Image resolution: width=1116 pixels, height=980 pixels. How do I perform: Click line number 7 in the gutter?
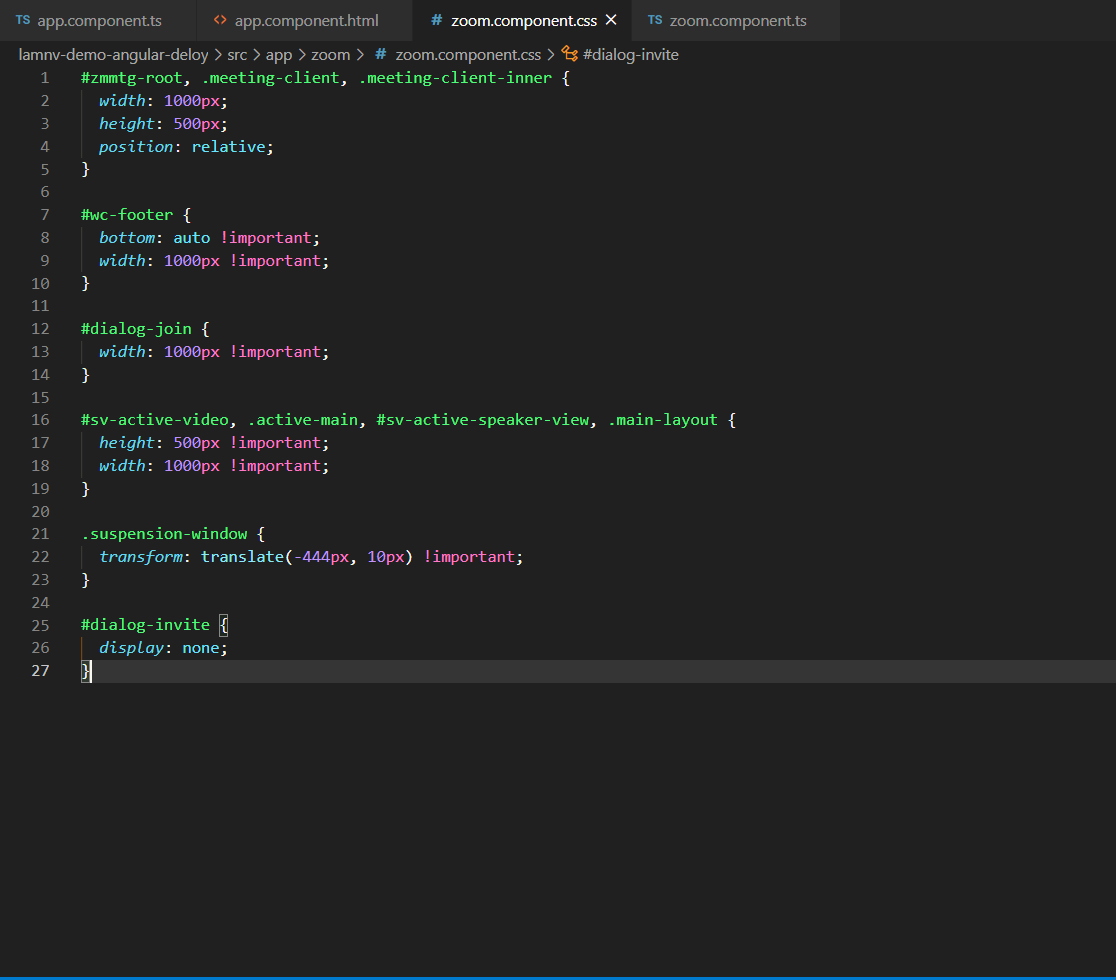pos(44,215)
